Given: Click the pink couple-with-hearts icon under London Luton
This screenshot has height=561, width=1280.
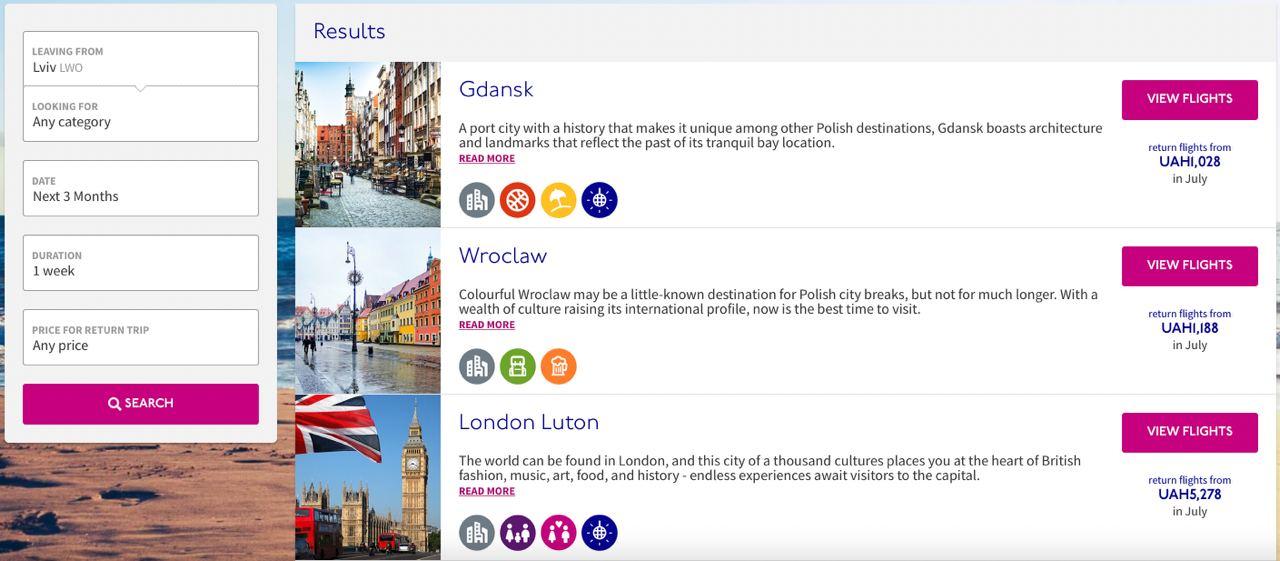Looking at the screenshot, I should [559, 533].
